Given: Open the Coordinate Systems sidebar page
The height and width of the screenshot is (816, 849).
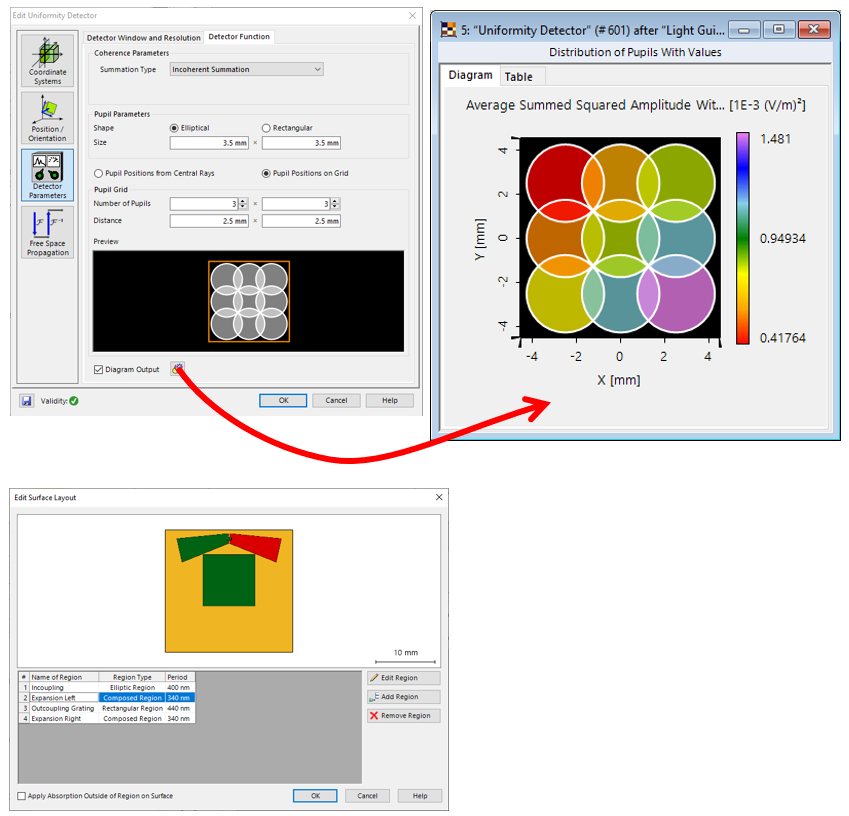Looking at the screenshot, I should tap(47, 61).
